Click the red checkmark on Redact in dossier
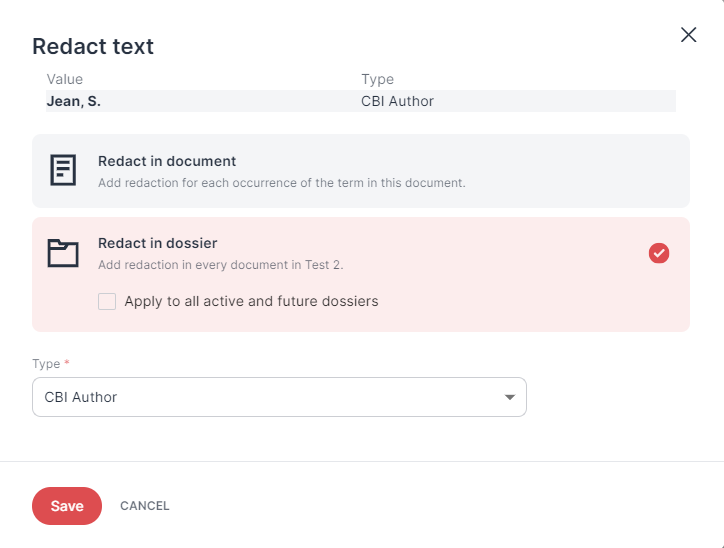 click(x=659, y=253)
